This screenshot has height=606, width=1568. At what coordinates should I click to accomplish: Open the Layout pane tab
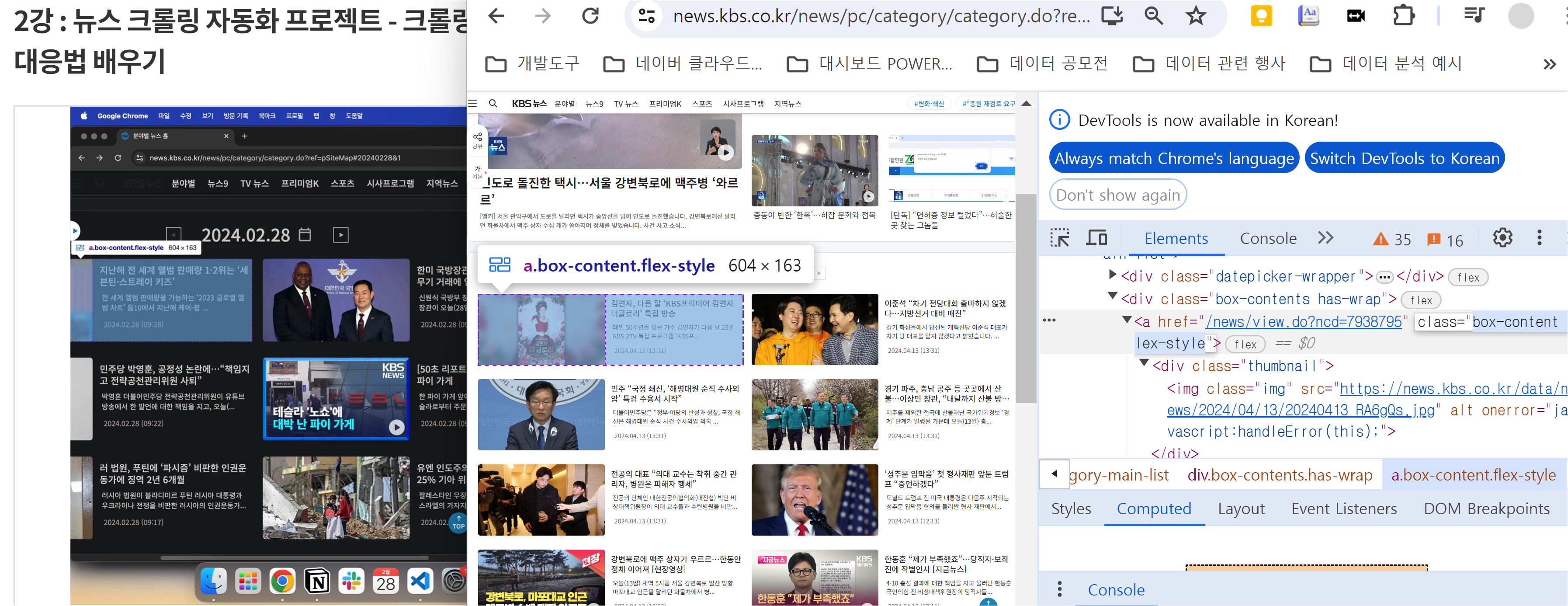(1241, 508)
